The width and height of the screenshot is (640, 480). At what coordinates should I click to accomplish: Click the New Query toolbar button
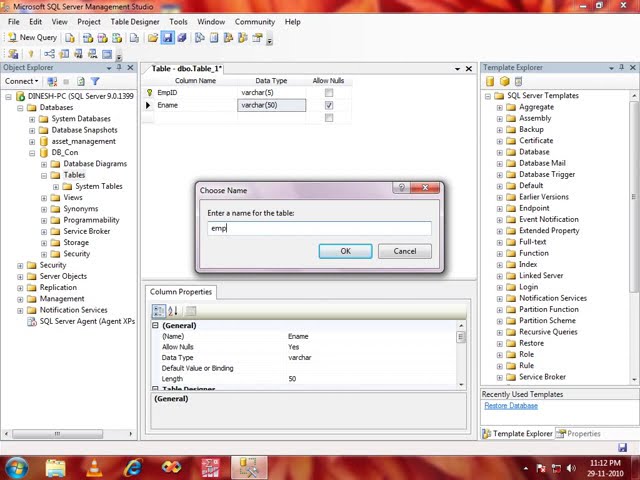pos(33,38)
